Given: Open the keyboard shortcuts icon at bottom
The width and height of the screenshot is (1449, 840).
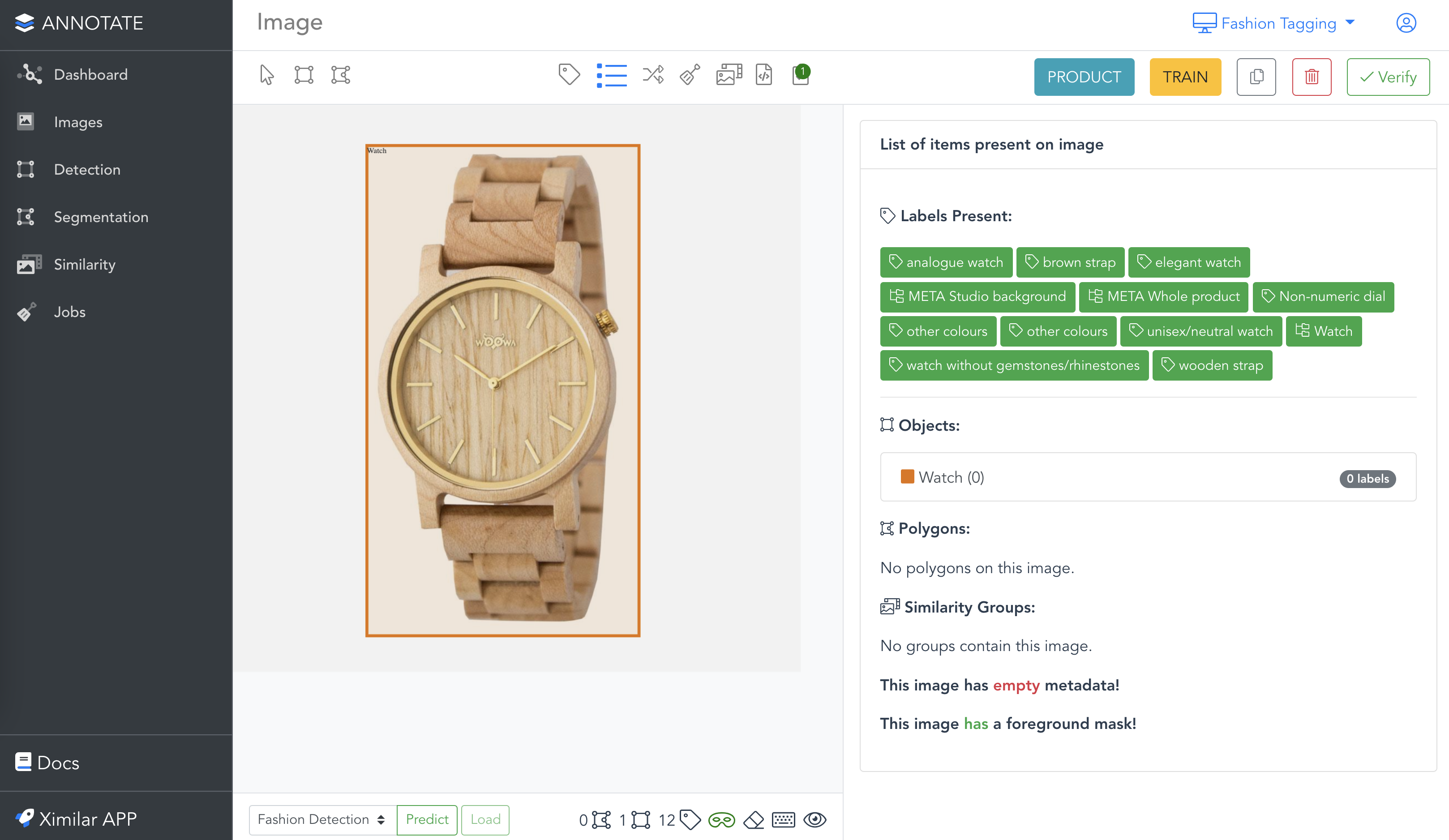Looking at the screenshot, I should [x=783, y=820].
